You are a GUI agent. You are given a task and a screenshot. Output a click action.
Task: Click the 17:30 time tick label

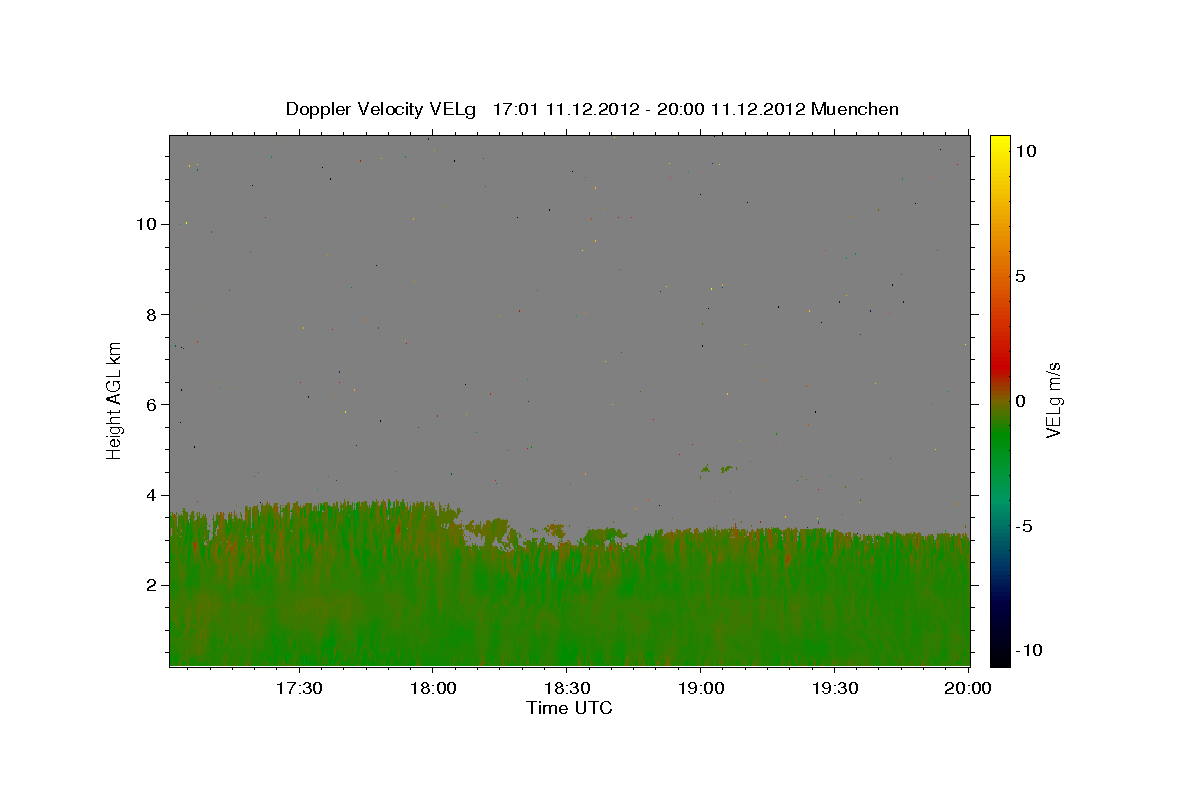pos(299,688)
